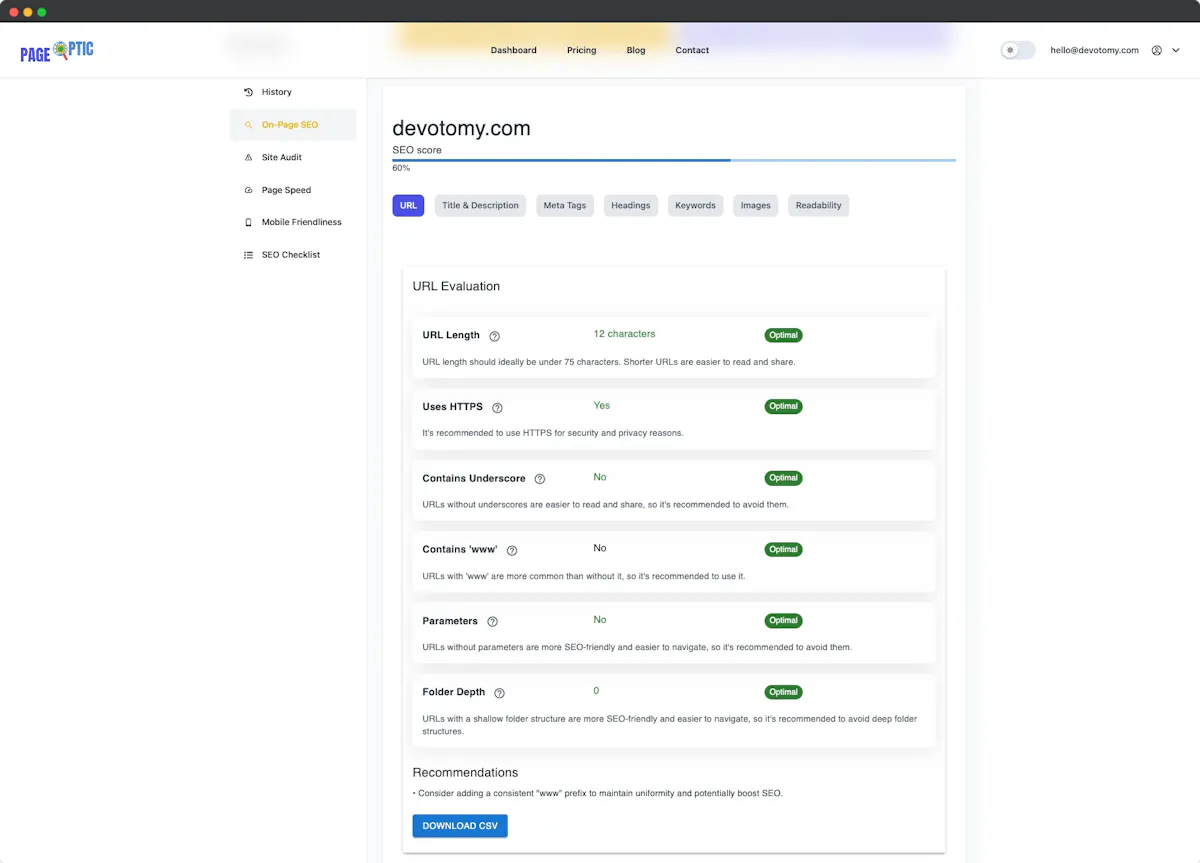The image size is (1200, 863).
Task: Open the Meta Tags tab
Action: pos(565,206)
